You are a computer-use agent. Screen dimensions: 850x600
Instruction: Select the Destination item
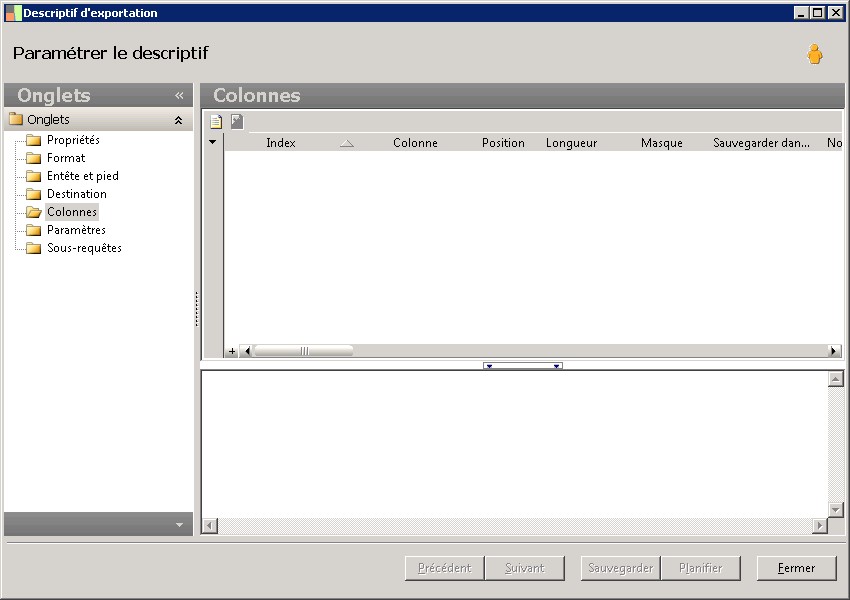click(77, 193)
